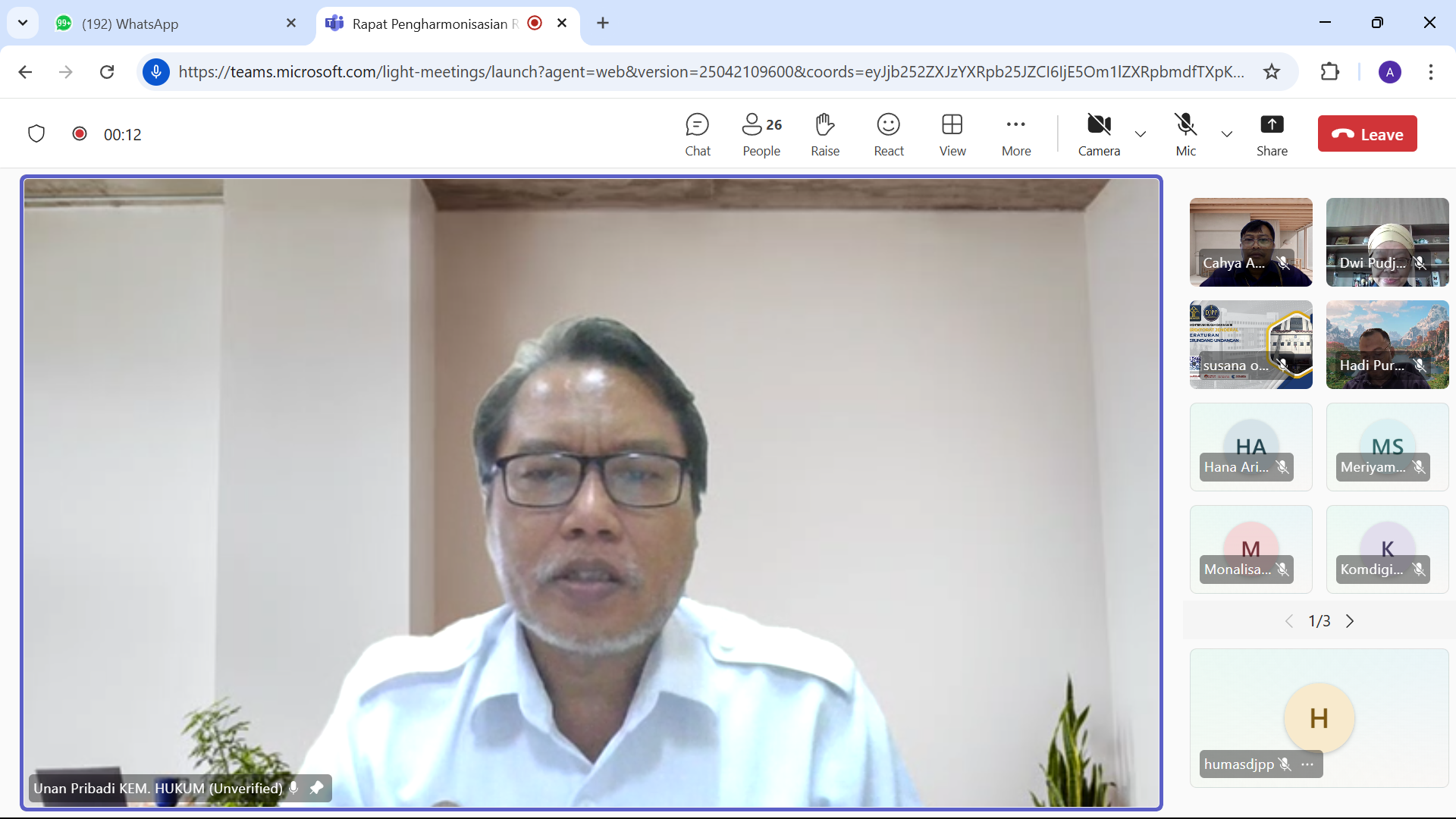Viewport: 1456px width, 819px height.
Task: Unmute the Mic
Action: [1186, 135]
